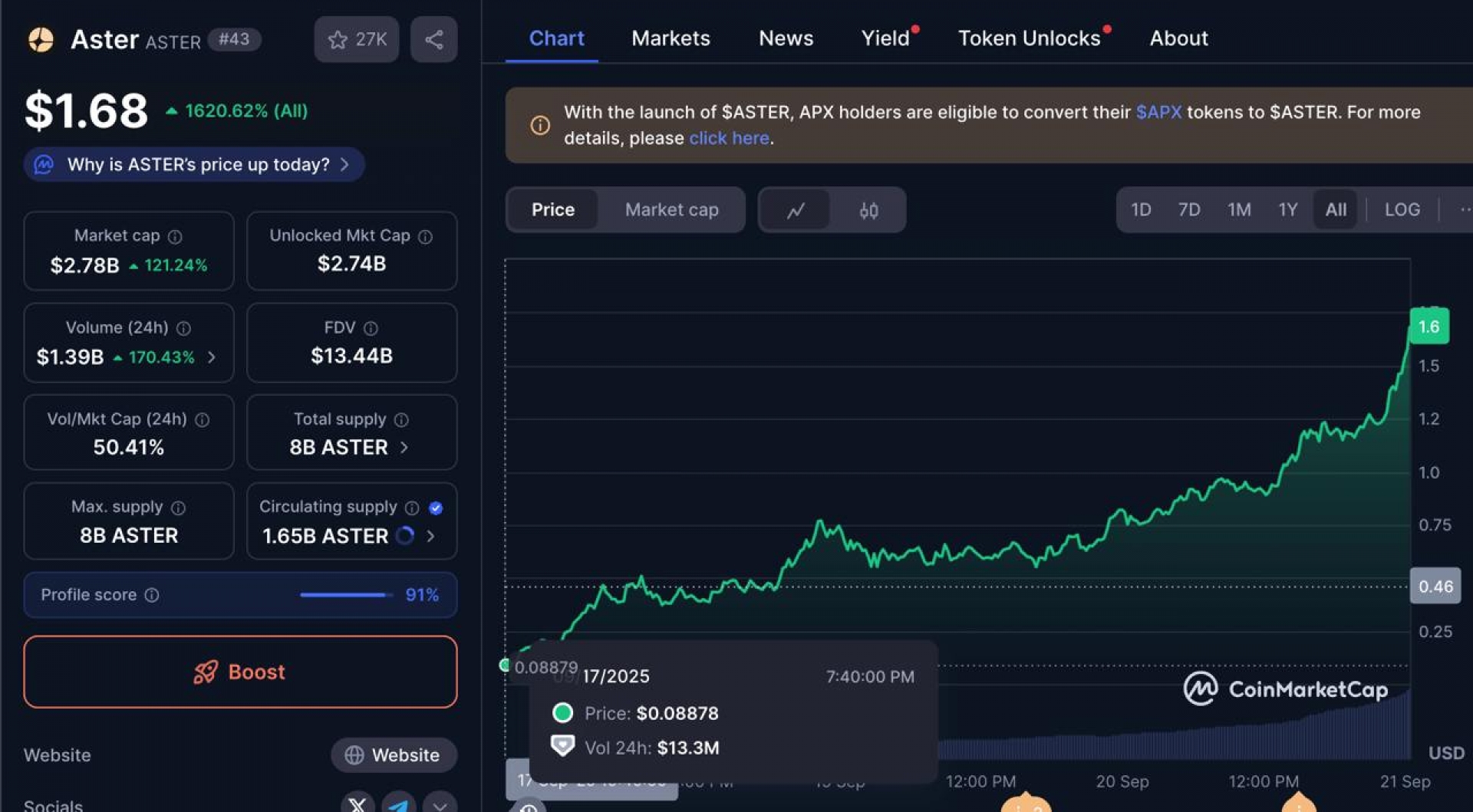This screenshot has height=812, width=1473.
Task: Click the Profile score info icon
Action: 152,595
